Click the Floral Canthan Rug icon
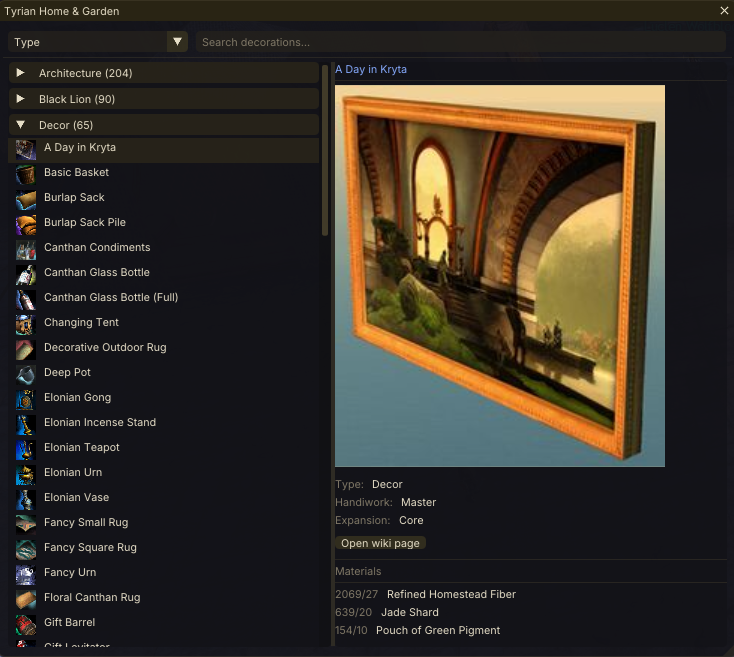 pos(26,600)
